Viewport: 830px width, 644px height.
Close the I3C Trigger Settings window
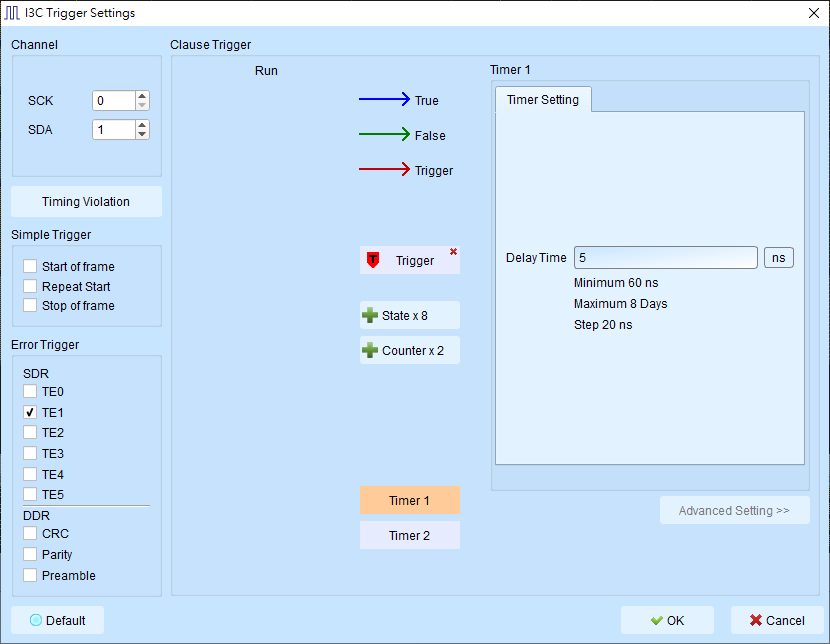pos(814,13)
